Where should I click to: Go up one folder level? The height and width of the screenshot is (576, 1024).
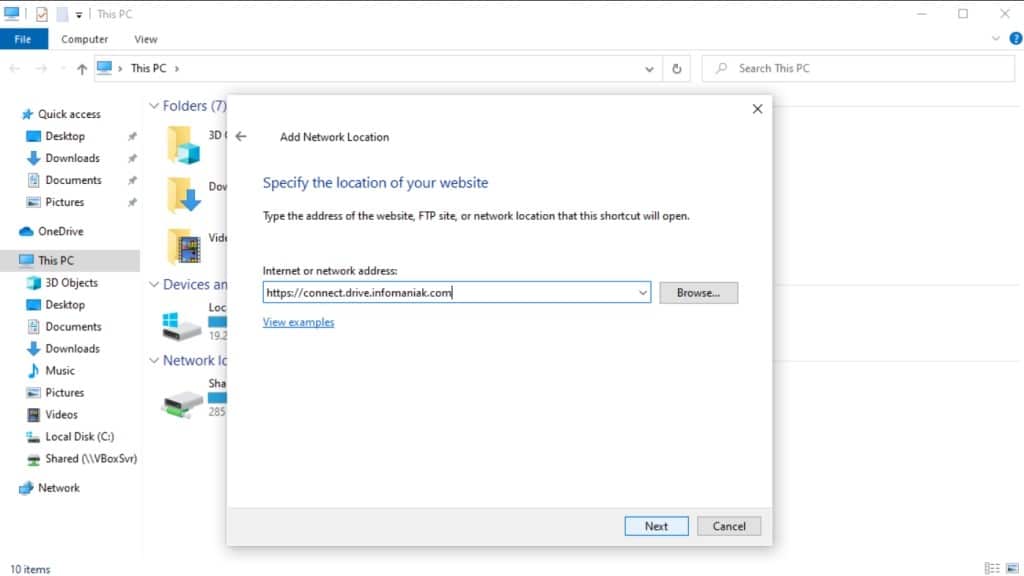click(x=82, y=69)
